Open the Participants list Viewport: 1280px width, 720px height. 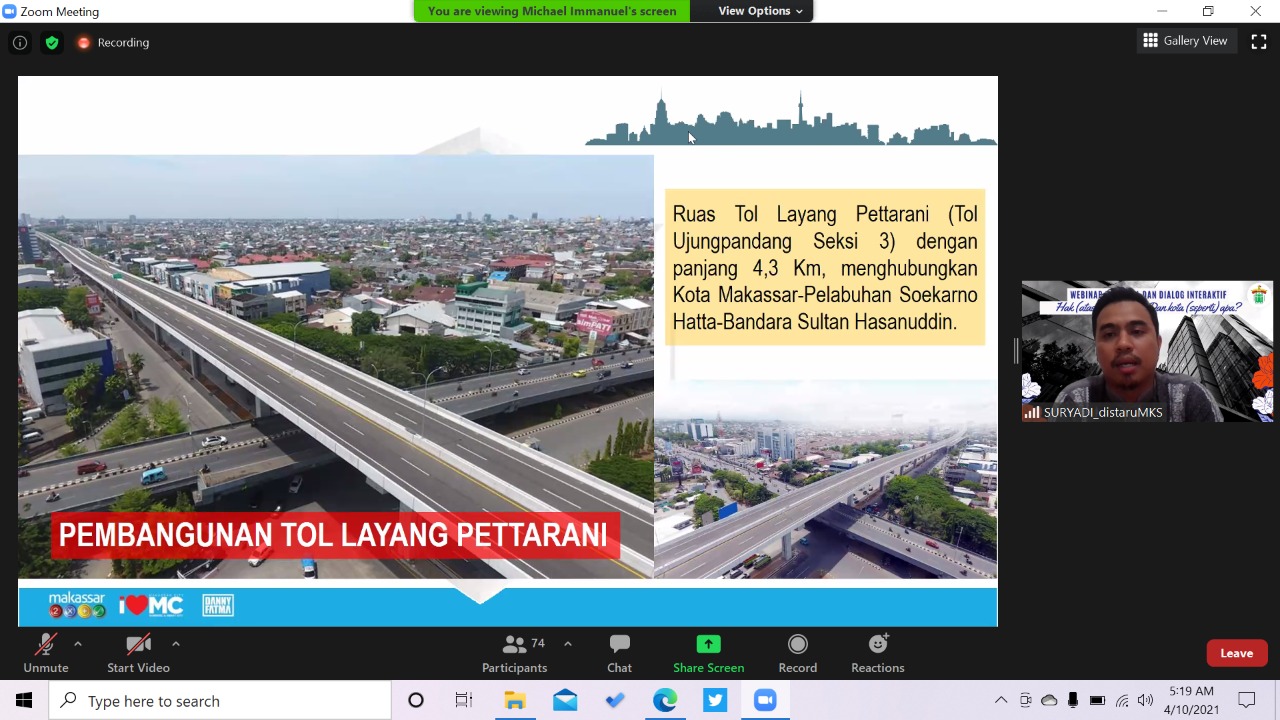pos(514,653)
